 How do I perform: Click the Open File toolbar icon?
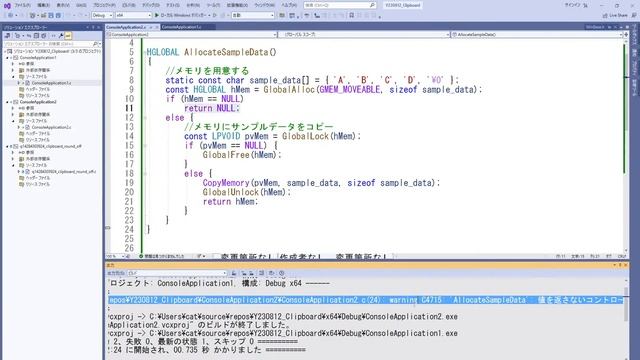tap(43, 15)
